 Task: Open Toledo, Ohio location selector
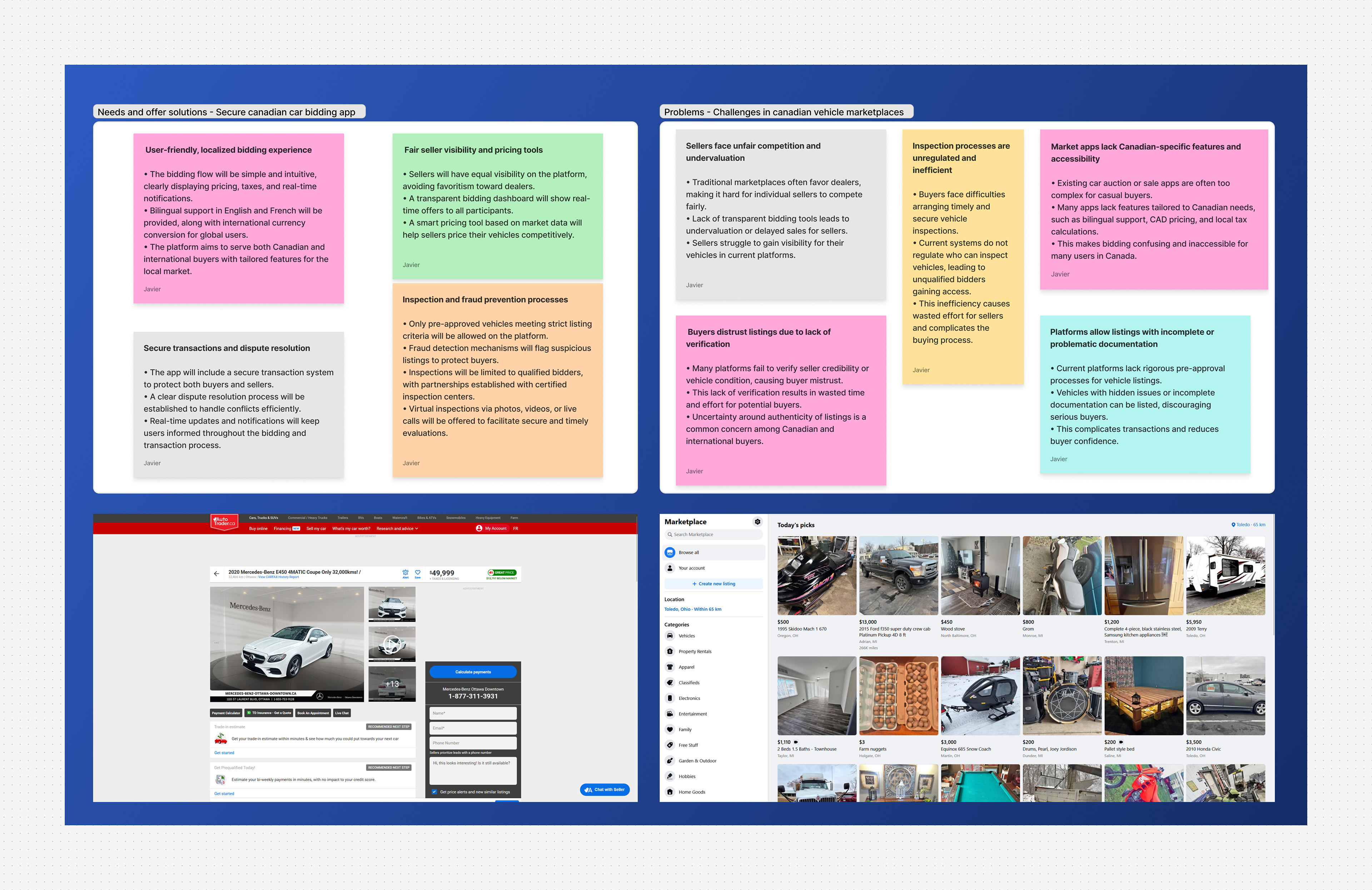[692, 609]
